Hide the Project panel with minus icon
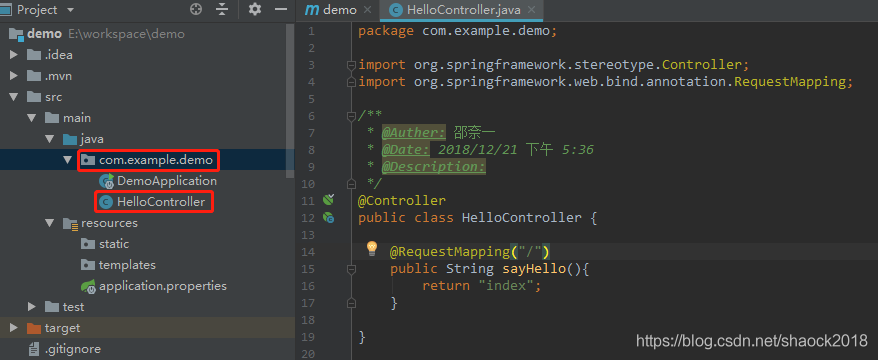Screen dimensions: 878x360 [281, 9]
